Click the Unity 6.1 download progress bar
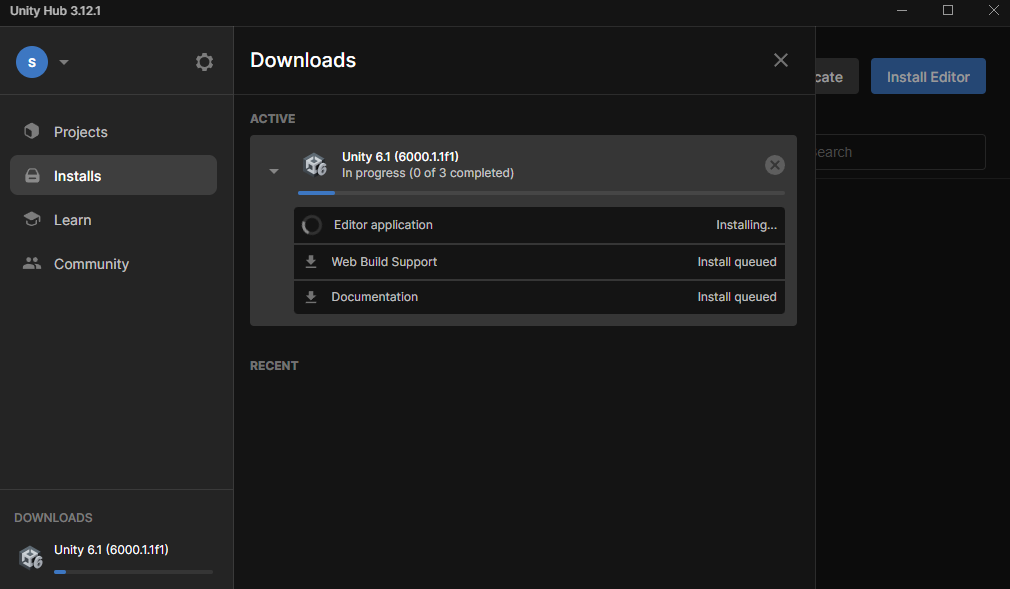The width and height of the screenshot is (1010, 589). click(541, 192)
